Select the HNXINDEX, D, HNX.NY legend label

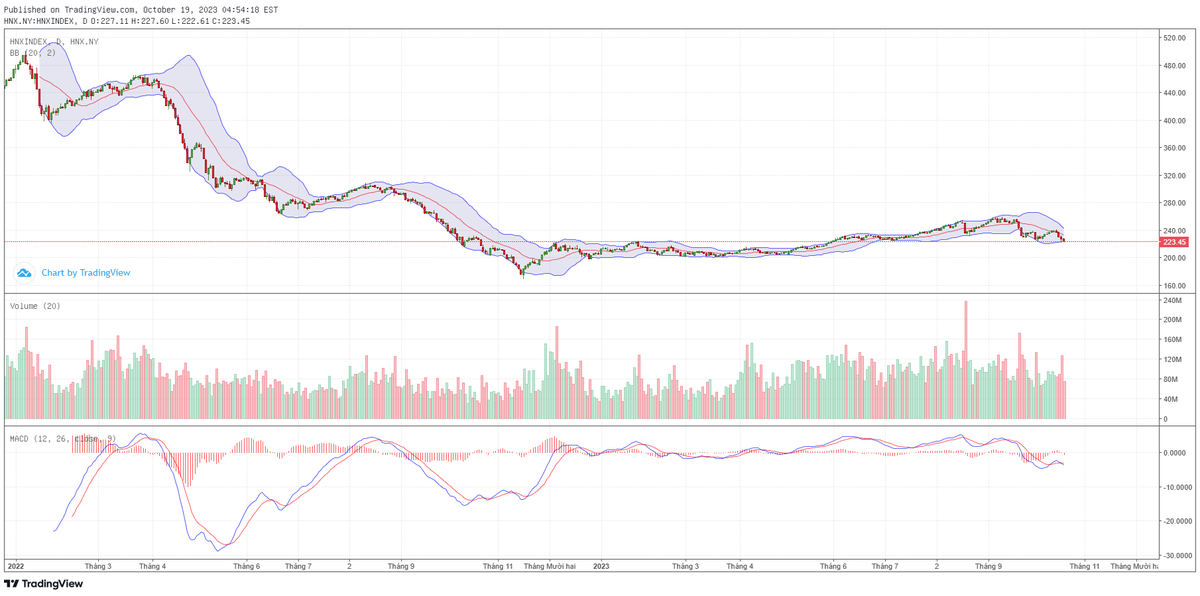54,41
